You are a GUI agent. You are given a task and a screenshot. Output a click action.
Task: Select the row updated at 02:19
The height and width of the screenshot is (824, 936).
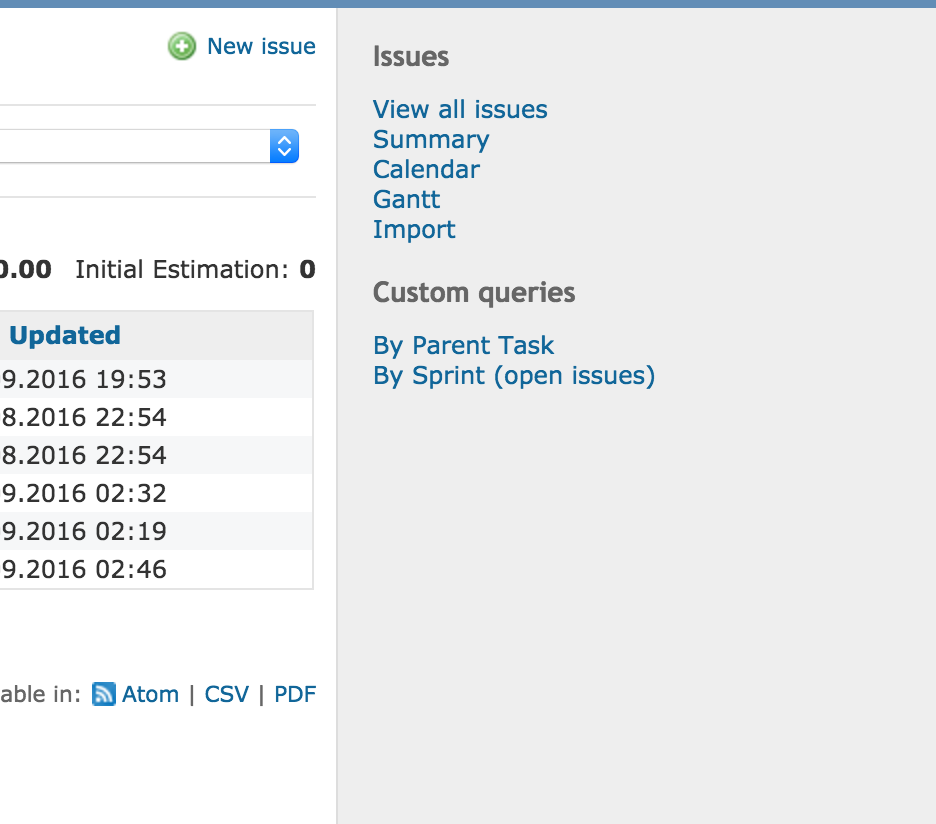point(156,531)
